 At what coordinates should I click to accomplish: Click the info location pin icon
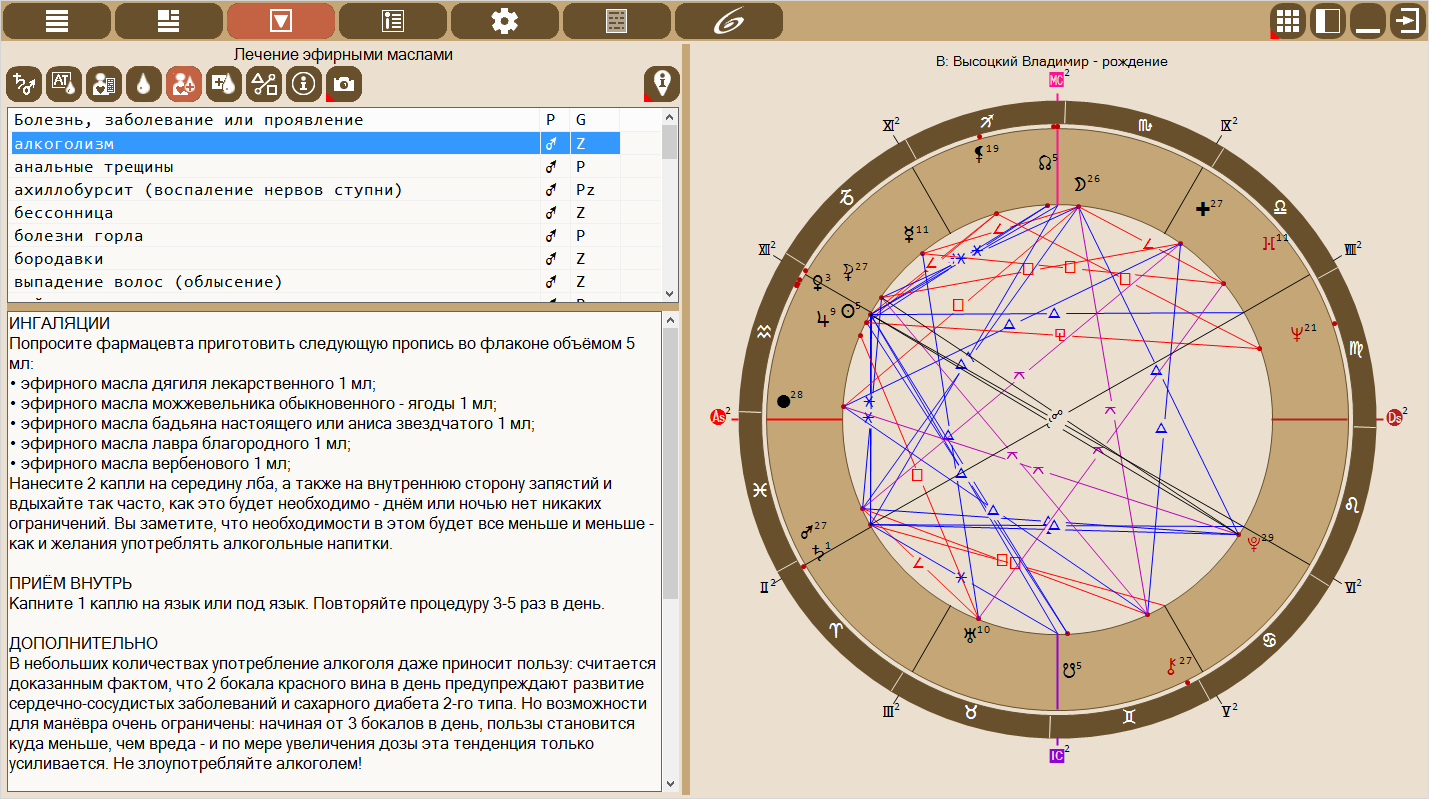coord(661,83)
